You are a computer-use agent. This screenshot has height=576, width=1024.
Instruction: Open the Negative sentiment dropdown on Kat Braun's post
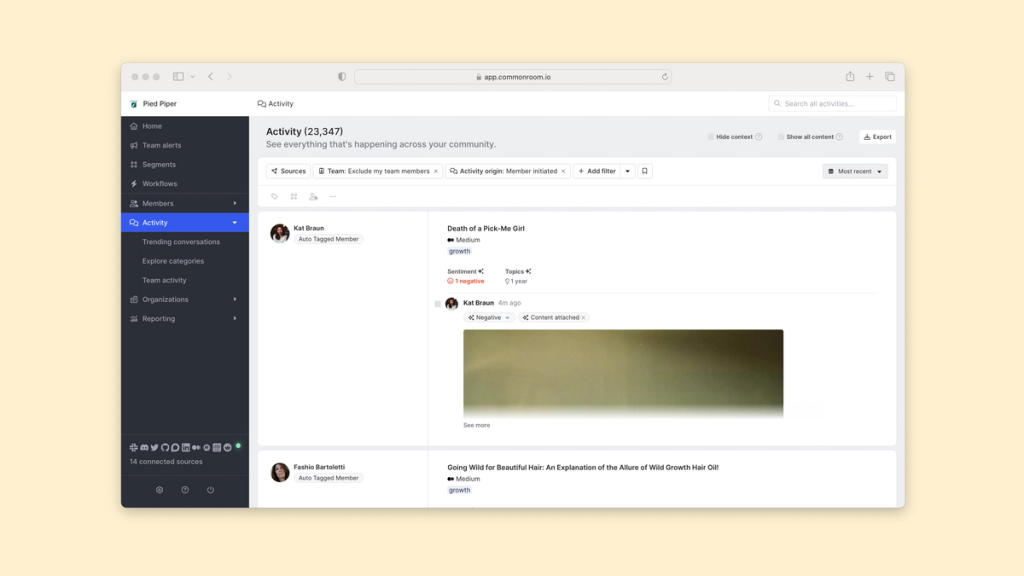(489, 317)
